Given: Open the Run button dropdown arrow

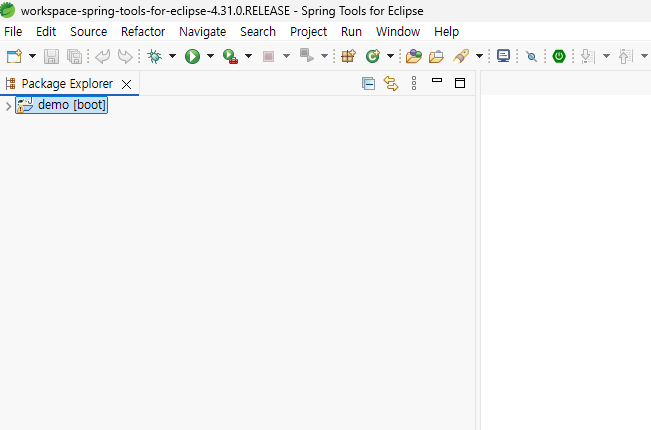Looking at the screenshot, I should (210, 57).
